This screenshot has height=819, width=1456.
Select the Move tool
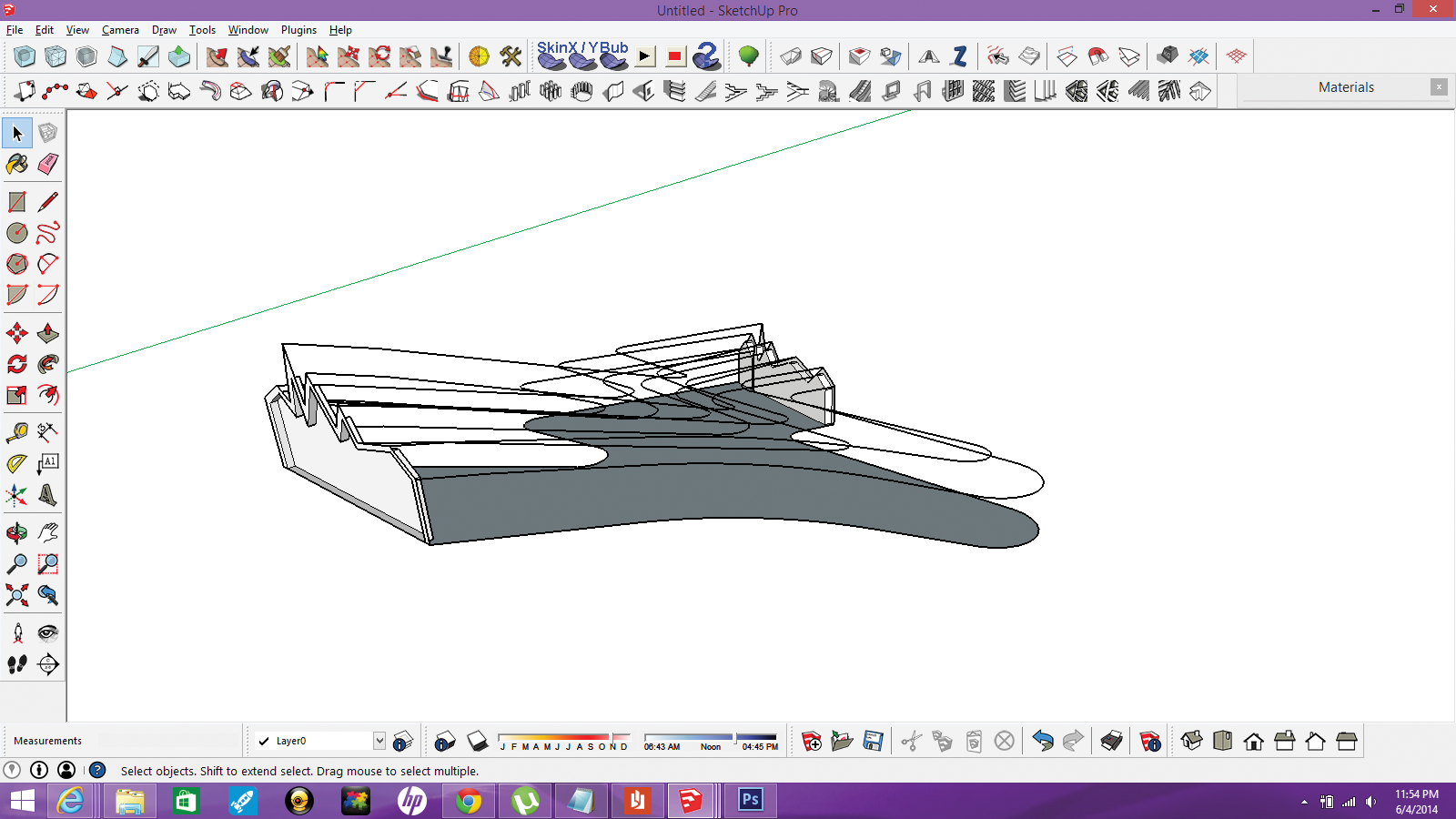17,333
